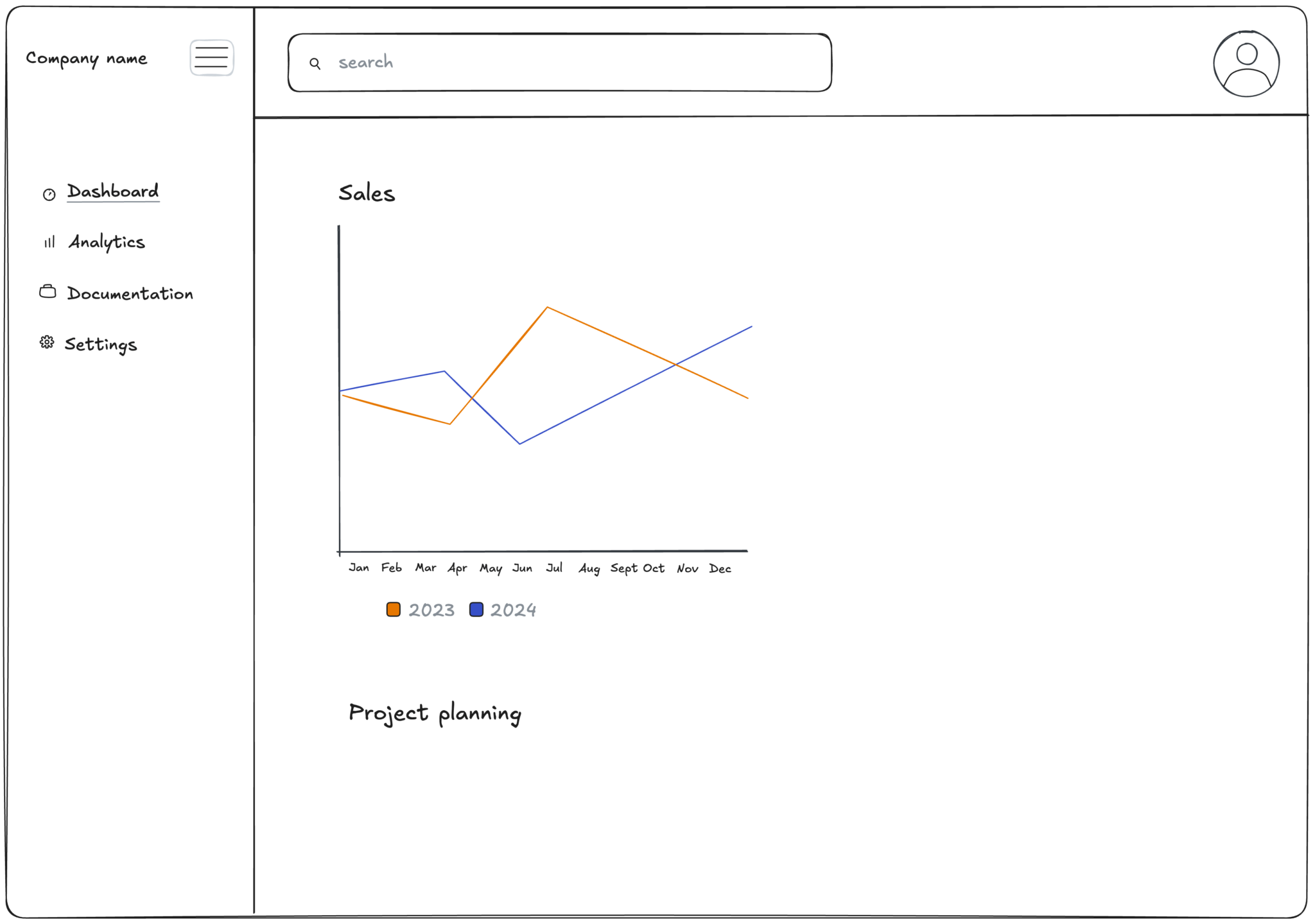Viewport: 1315px width, 924px height.
Task: Click the Sales chart heading
Action: (367, 193)
